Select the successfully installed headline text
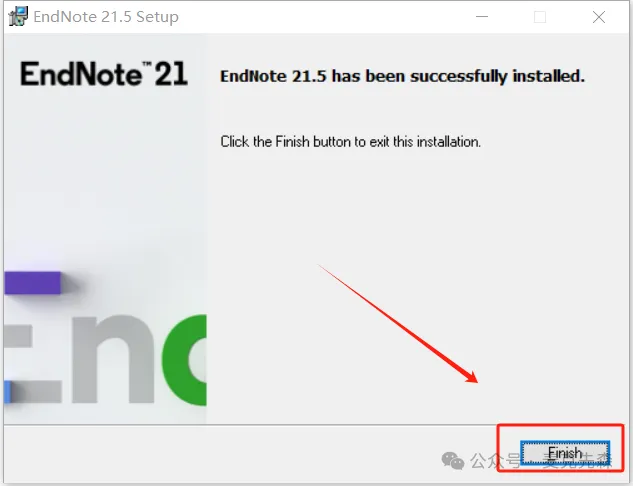633x486 pixels. (402, 76)
